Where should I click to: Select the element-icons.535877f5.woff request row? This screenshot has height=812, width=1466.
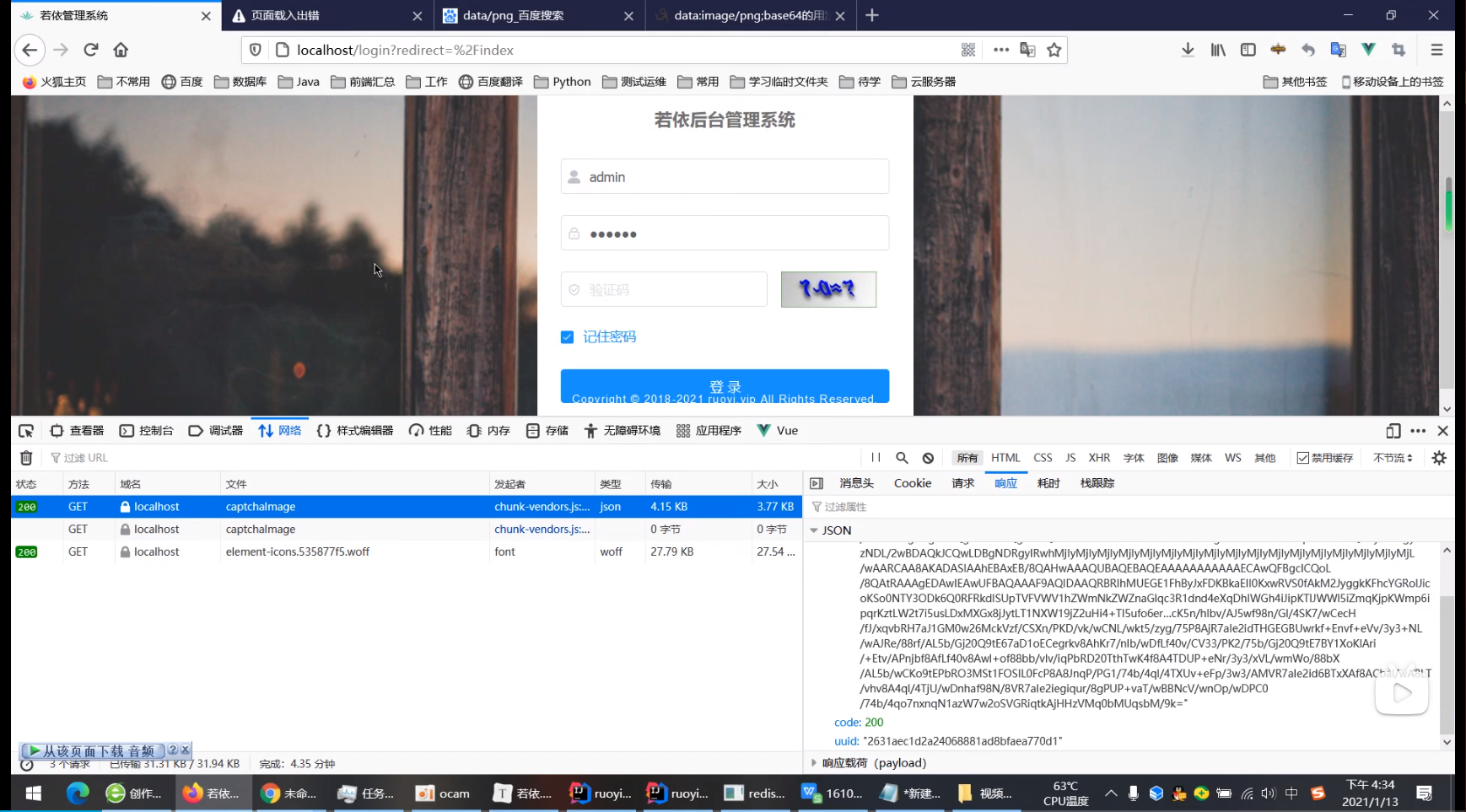click(406, 551)
